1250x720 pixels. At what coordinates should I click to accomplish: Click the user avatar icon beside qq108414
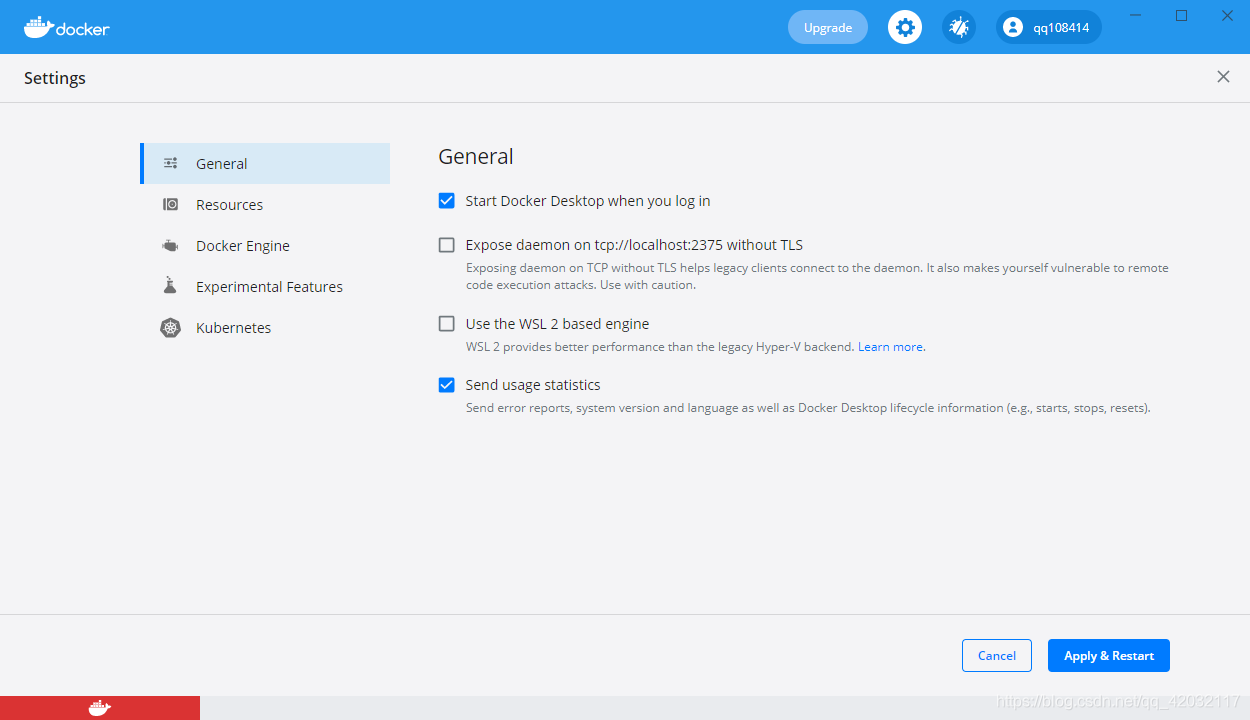pyautogui.click(x=1014, y=27)
